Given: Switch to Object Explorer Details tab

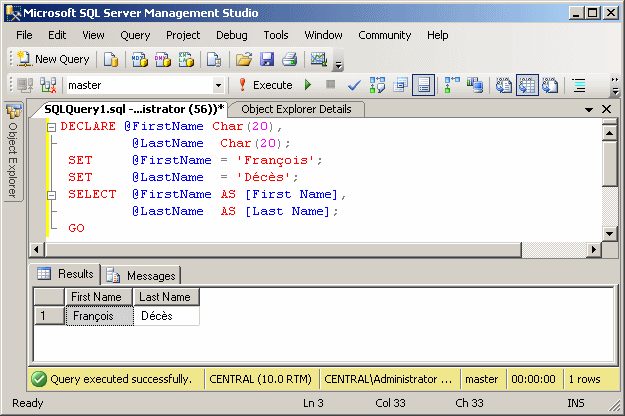Looking at the screenshot, I should coord(296,109).
